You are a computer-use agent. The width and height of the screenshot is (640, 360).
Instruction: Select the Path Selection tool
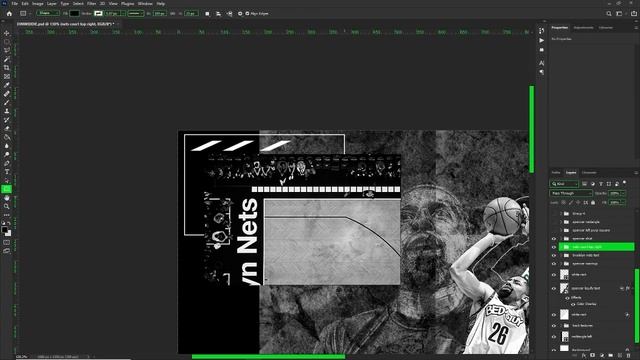[7, 180]
